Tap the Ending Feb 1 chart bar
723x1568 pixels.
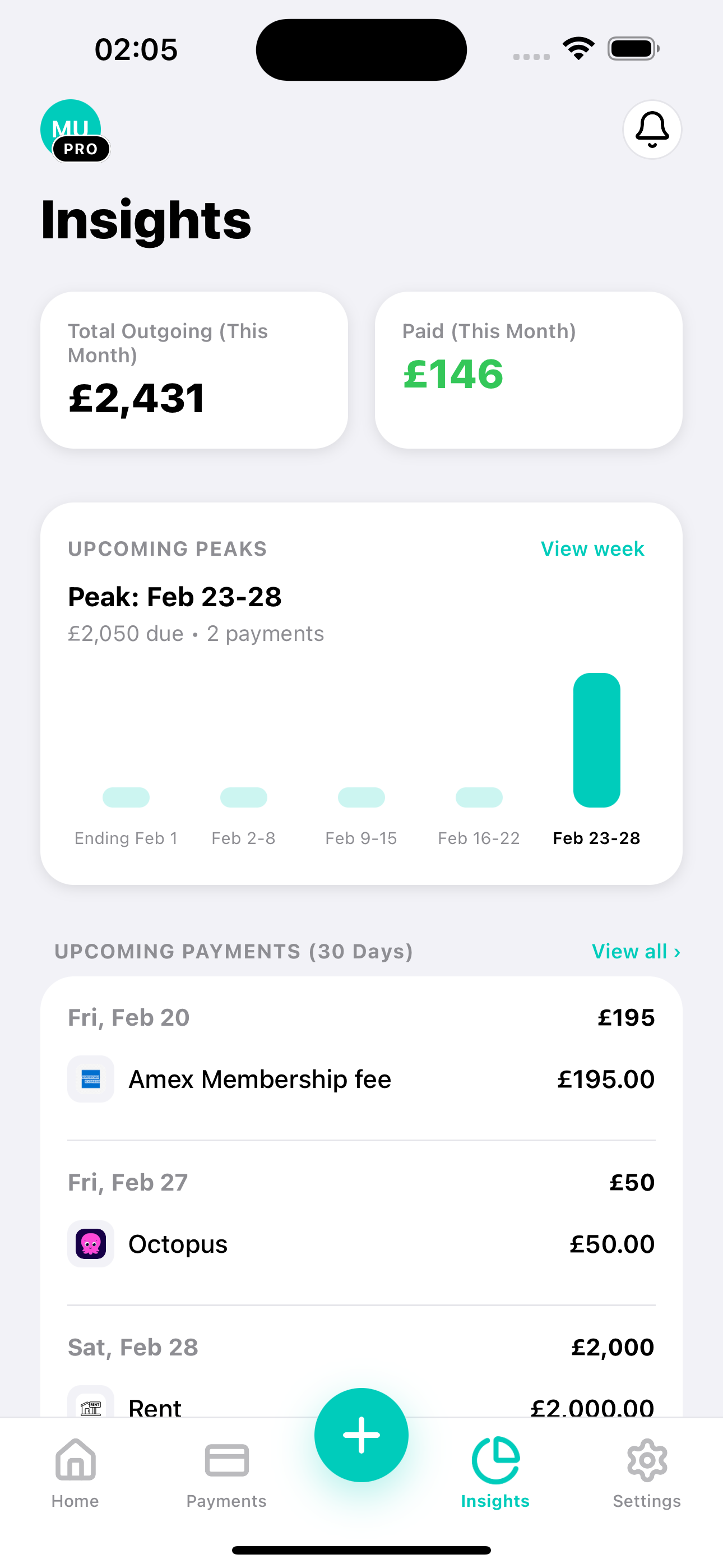(x=126, y=797)
